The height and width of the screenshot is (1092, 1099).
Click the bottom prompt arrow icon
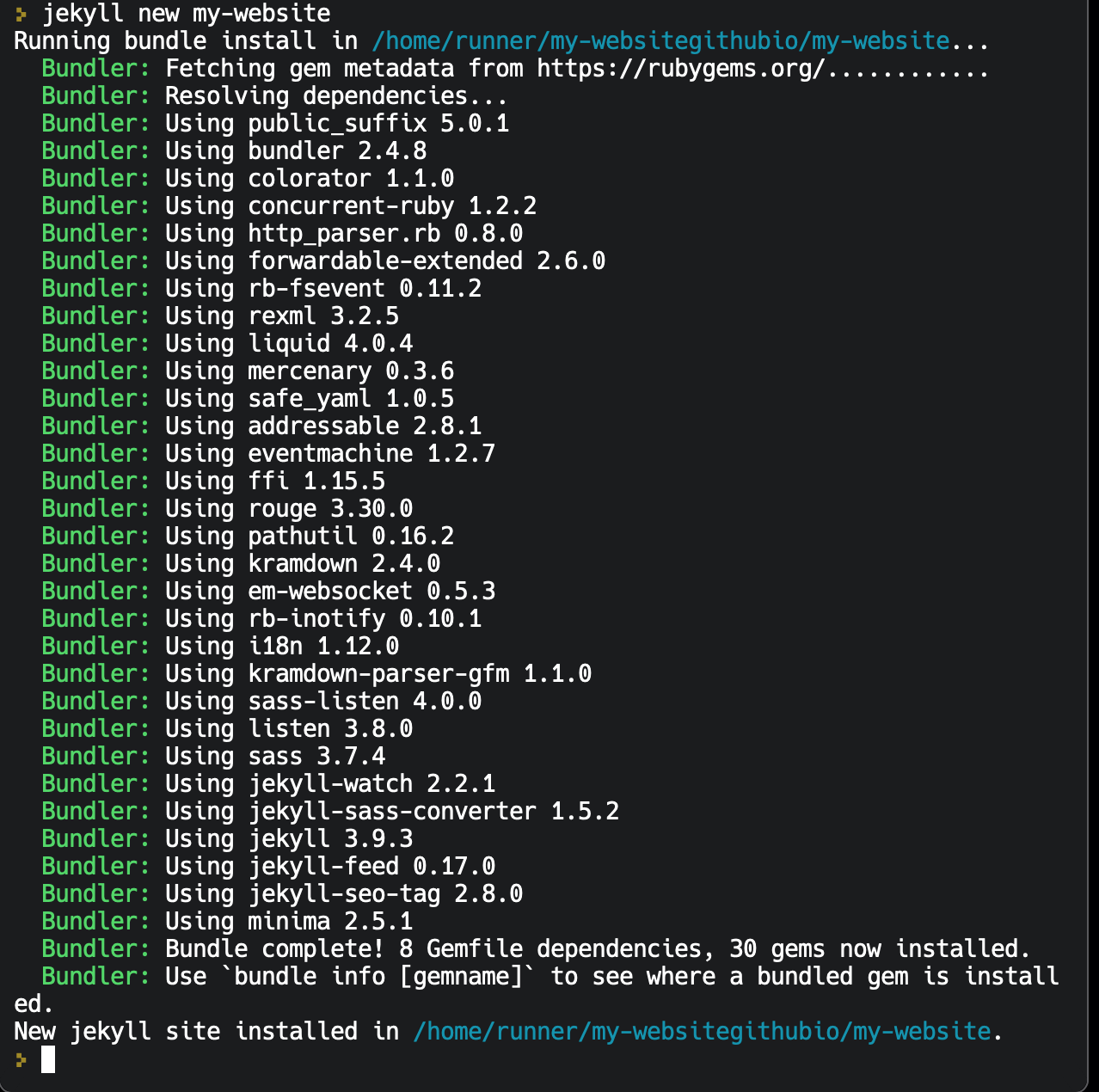click(x=21, y=1060)
